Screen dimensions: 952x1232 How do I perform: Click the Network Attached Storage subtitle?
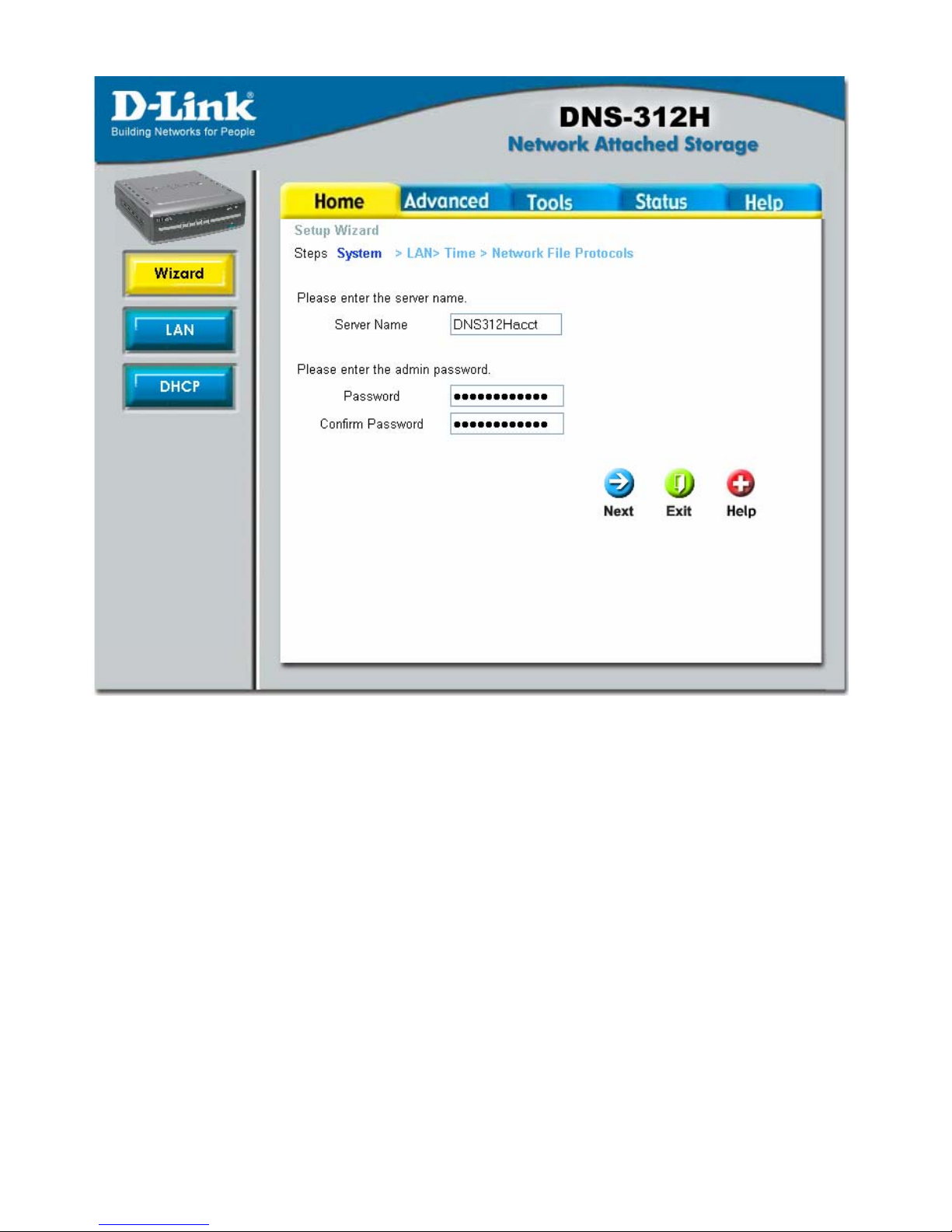(x=633, y=145)
